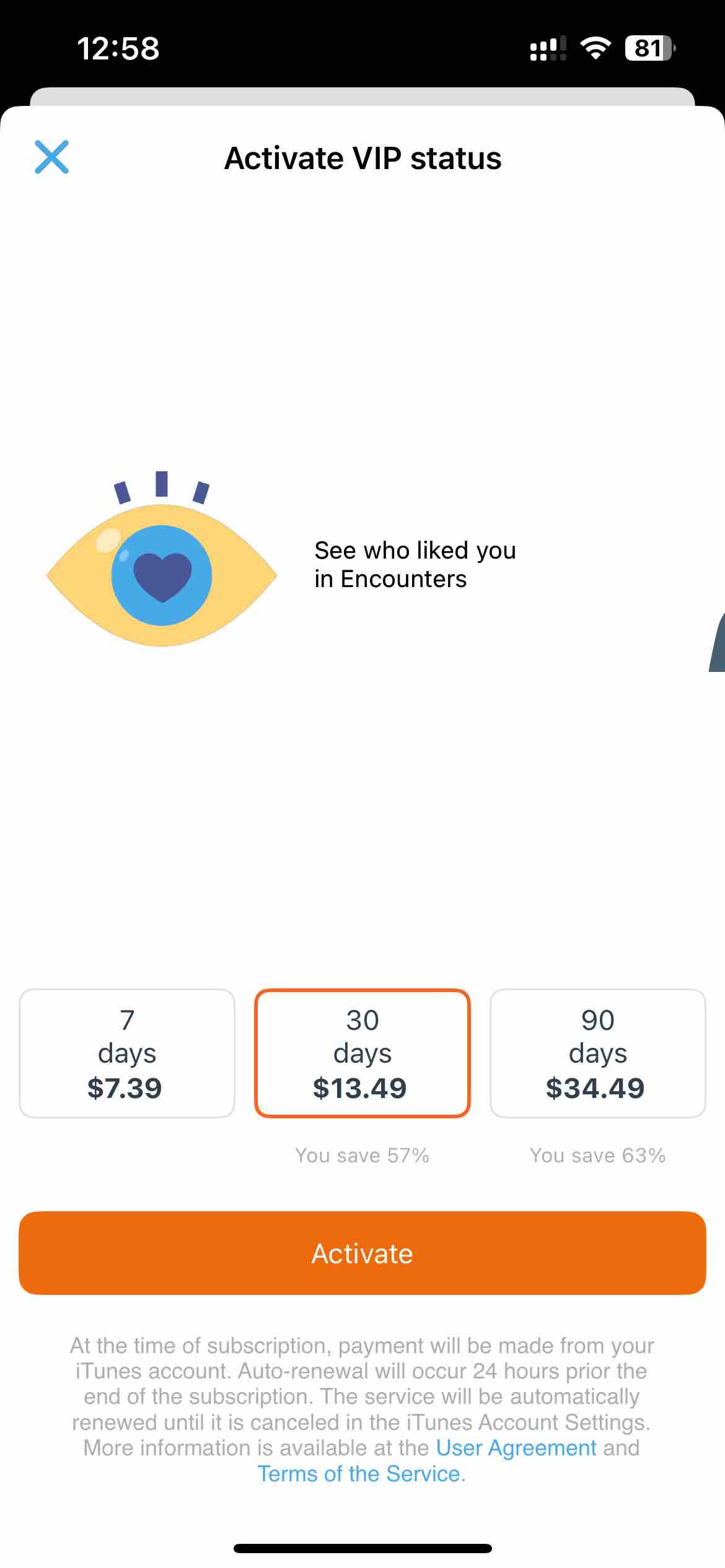The height and width of the screenshot is (1568, 725).
Task: Tap the battery indicator showing 81
Action: (x=650, y=48)
